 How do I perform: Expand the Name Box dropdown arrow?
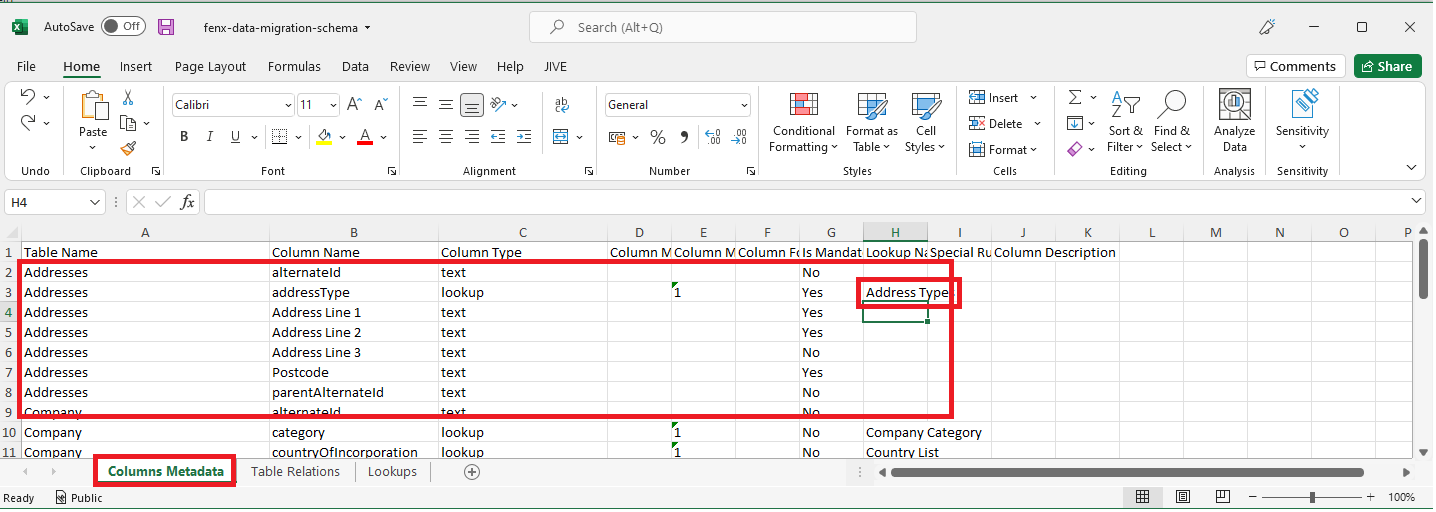[95, 202]
